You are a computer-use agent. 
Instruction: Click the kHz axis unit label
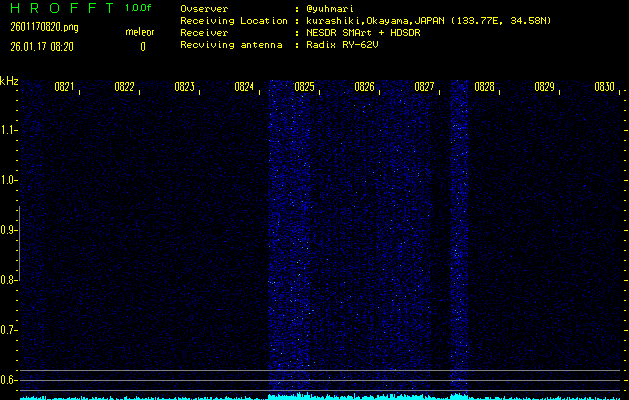pyautogui.click(x=9, y=81)
